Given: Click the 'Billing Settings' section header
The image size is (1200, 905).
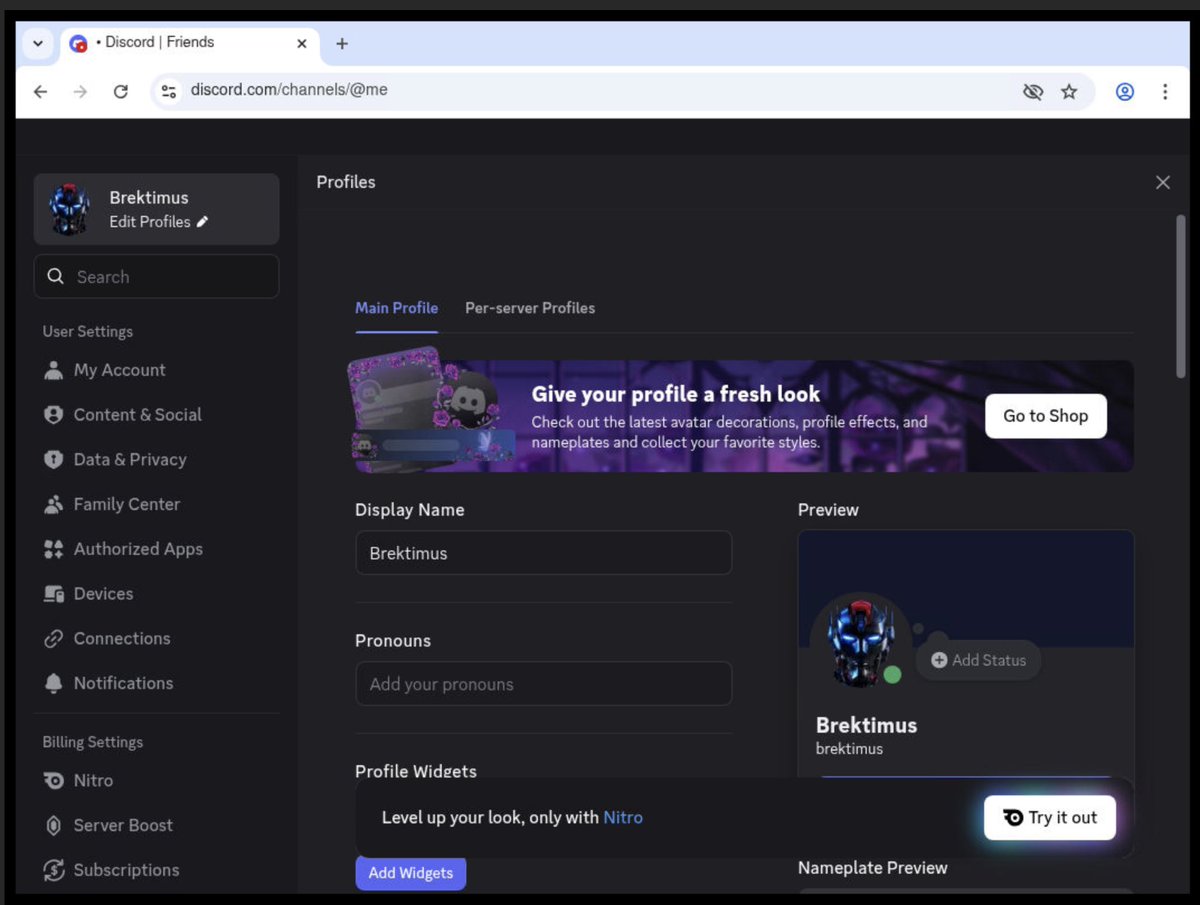Looking at the screenshot, I should [x=93, y=742].
